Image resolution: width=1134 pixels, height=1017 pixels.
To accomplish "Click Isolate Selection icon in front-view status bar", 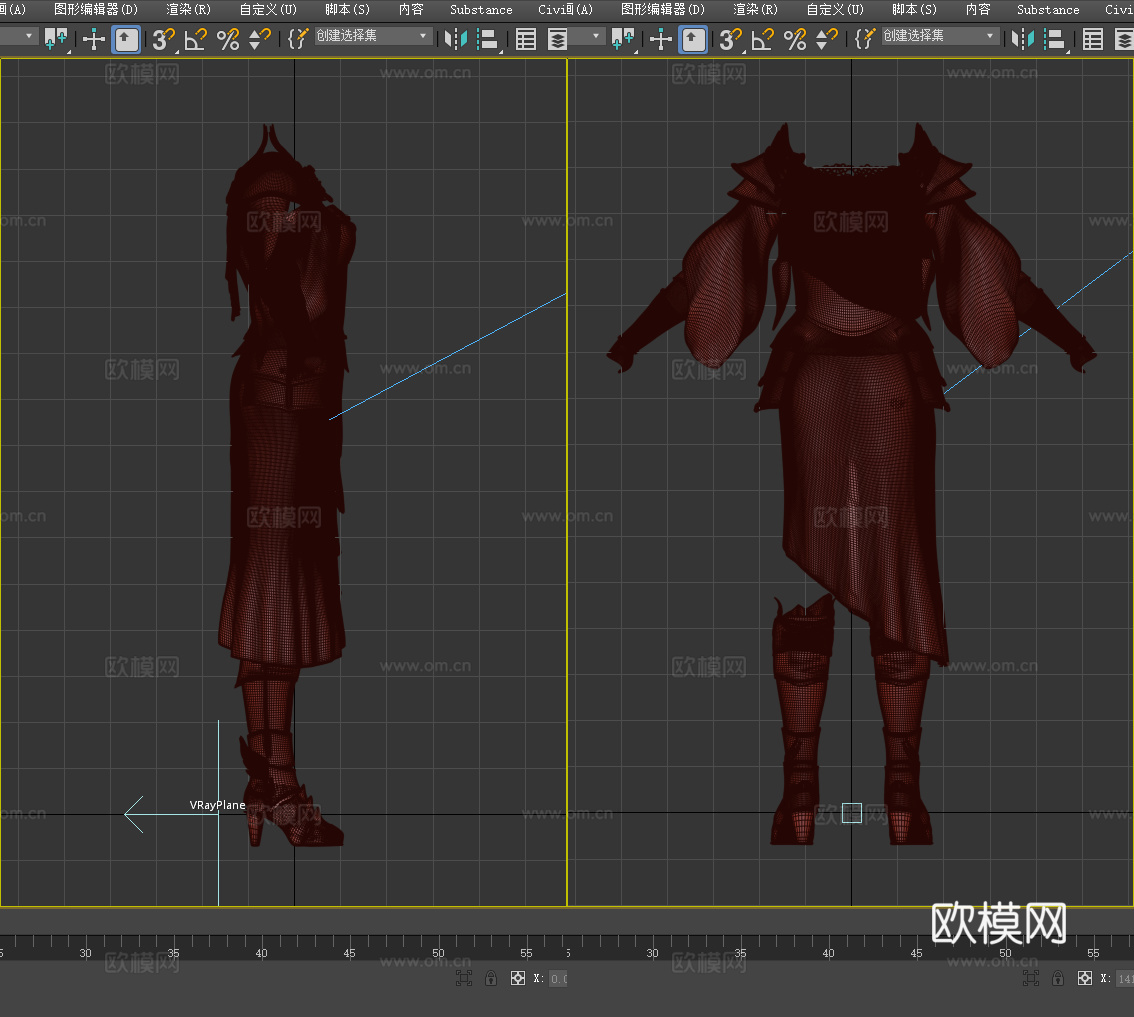I will point(1031,979).
